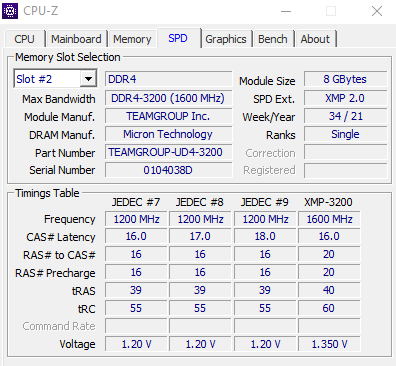Select the XMP-3200 voltage 1.350 V cell

[x=329, y=344]
